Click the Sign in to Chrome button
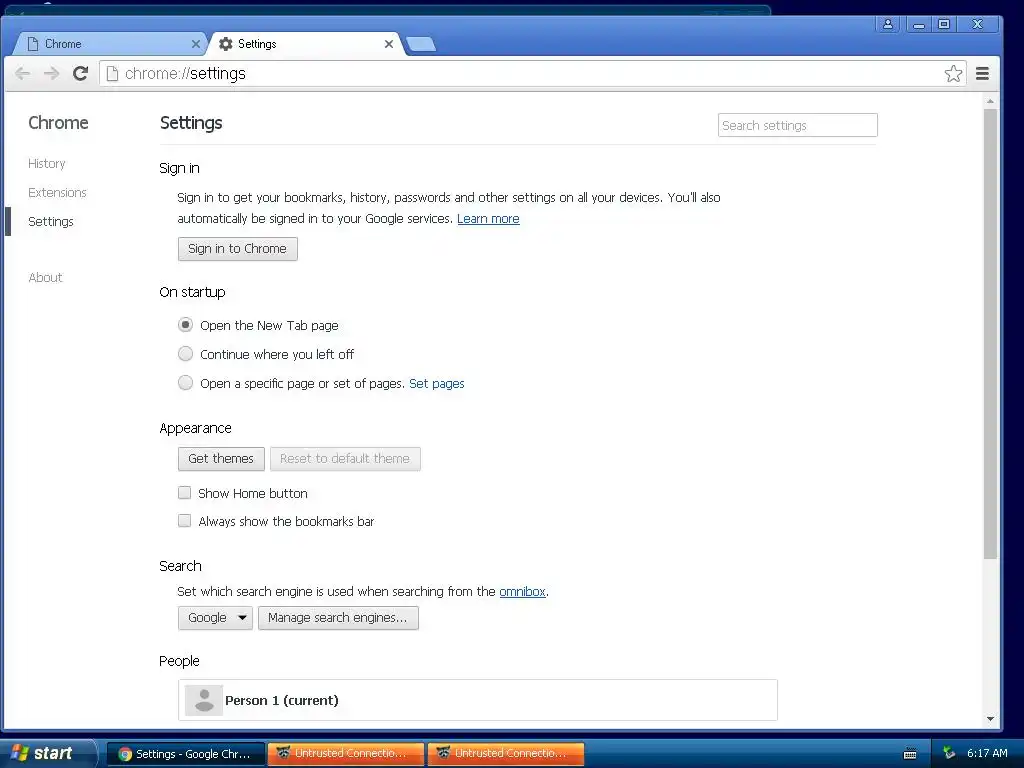The width and height of the screenshot is (1024, 768). pos(238,249)
